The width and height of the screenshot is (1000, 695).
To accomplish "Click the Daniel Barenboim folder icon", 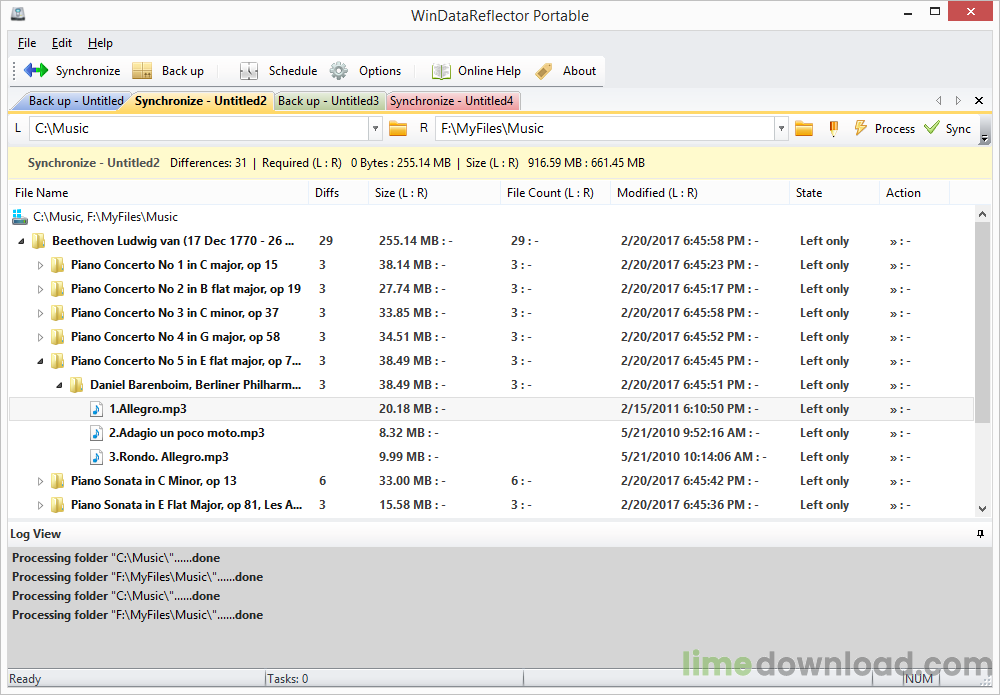I will (x=77, y=385).
